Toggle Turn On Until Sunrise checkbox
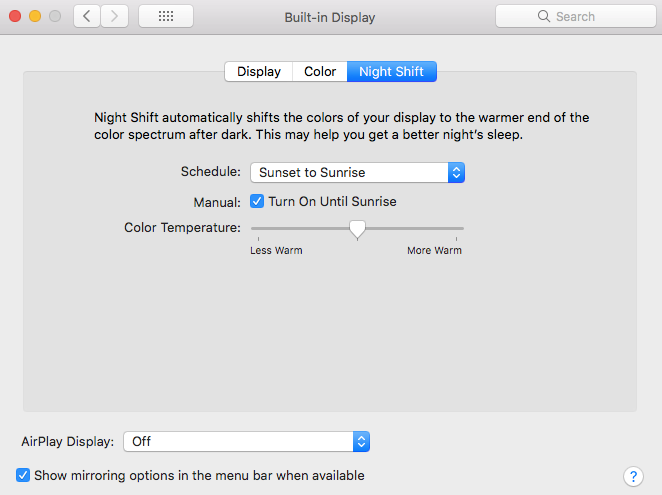 point(257,201)
